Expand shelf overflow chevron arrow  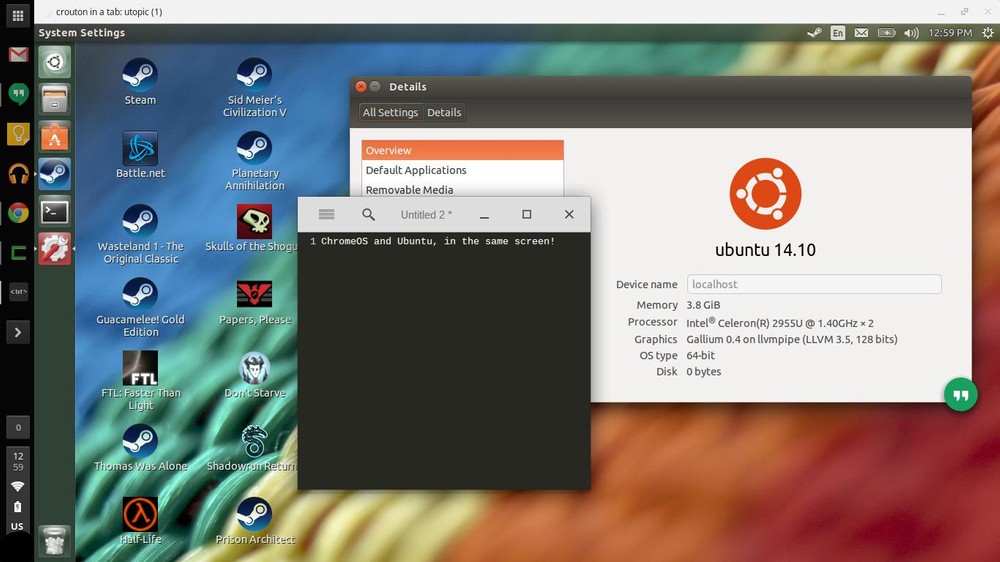[18, 332]
